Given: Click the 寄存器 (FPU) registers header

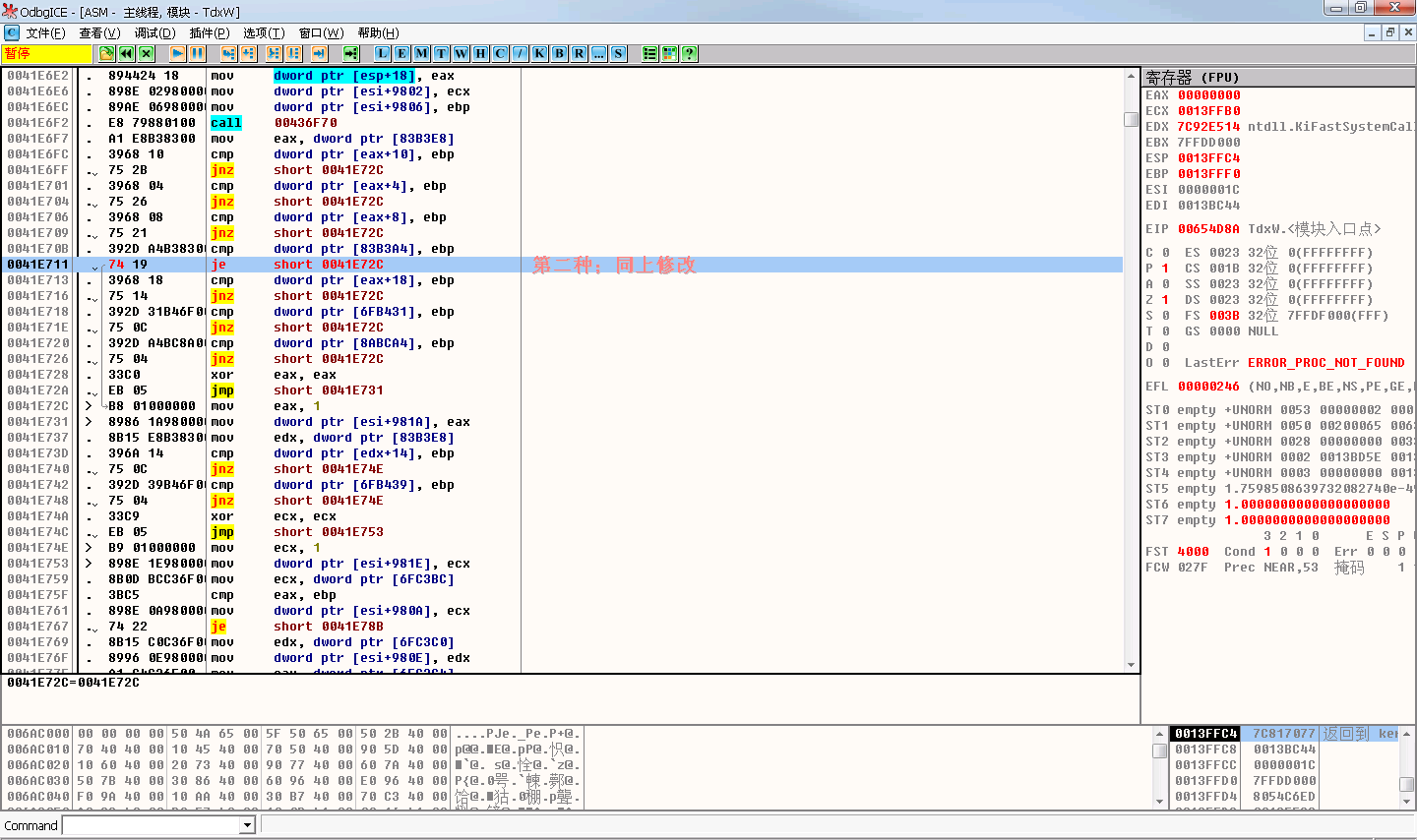Looking at the screenshot, I should [1278, 77].
